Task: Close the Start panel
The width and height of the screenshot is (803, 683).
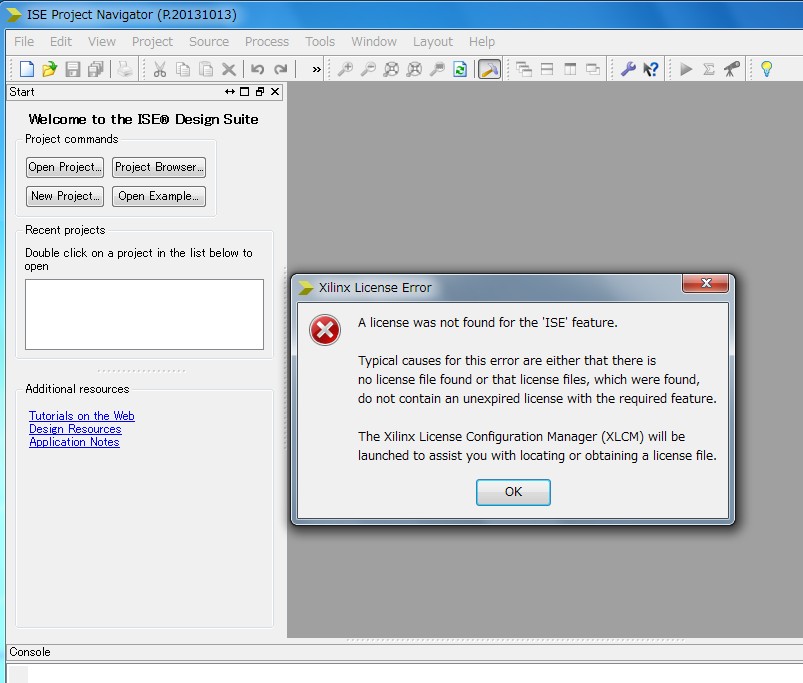Action: [275, 92]
